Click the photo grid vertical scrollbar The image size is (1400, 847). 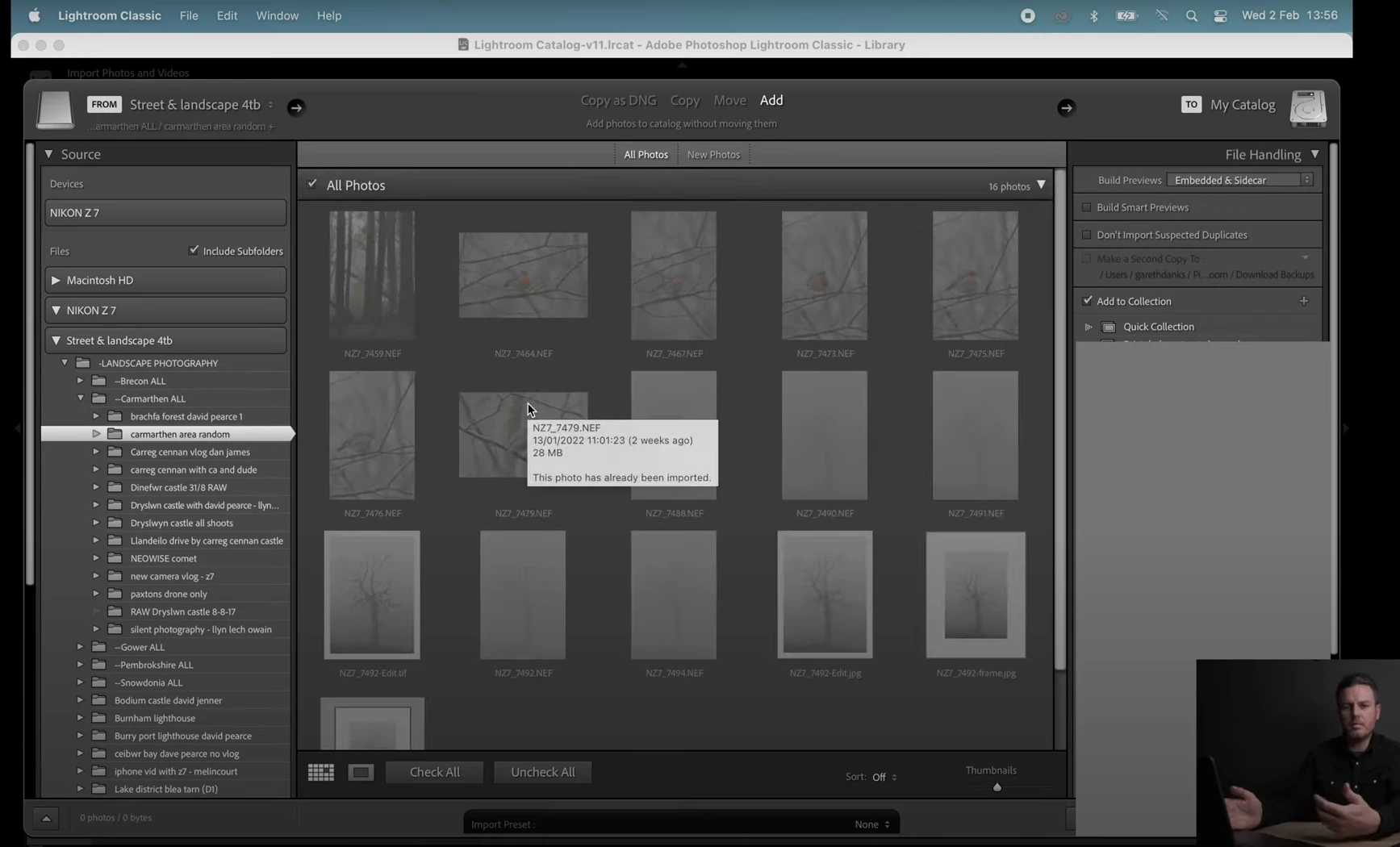point(1060,419)
